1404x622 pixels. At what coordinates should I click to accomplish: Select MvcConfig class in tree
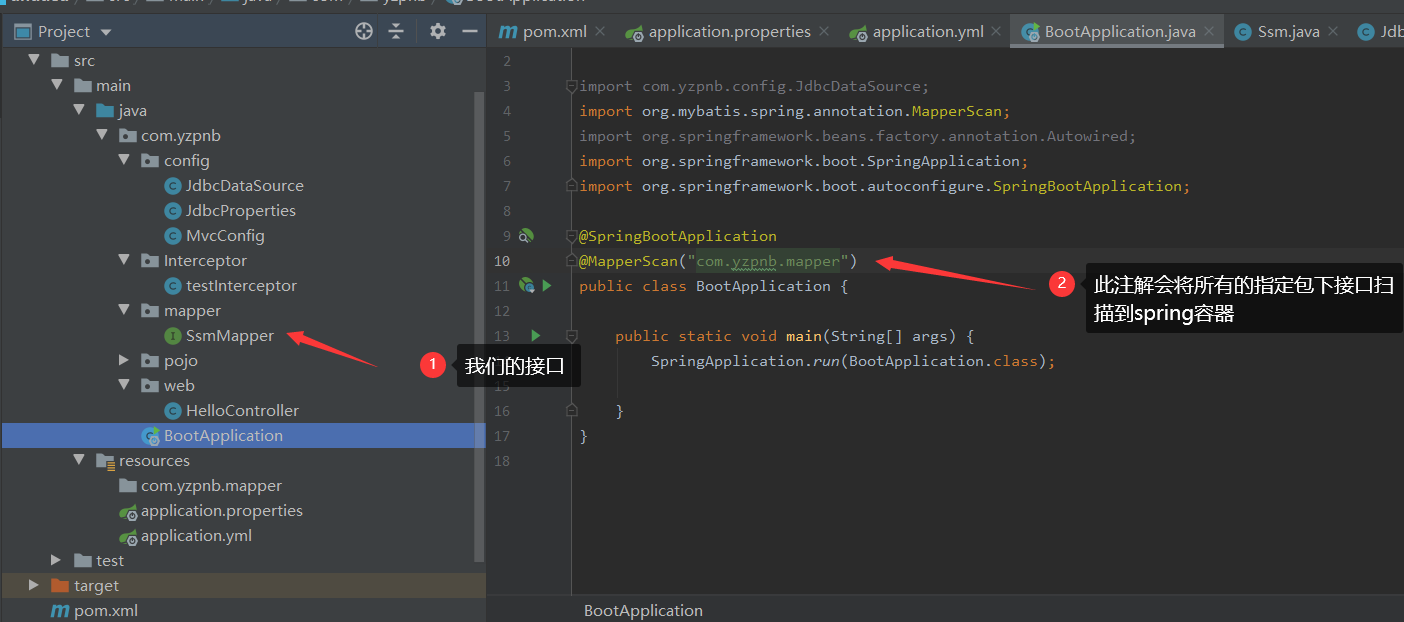pyautogui.click(x=214, y=235)
